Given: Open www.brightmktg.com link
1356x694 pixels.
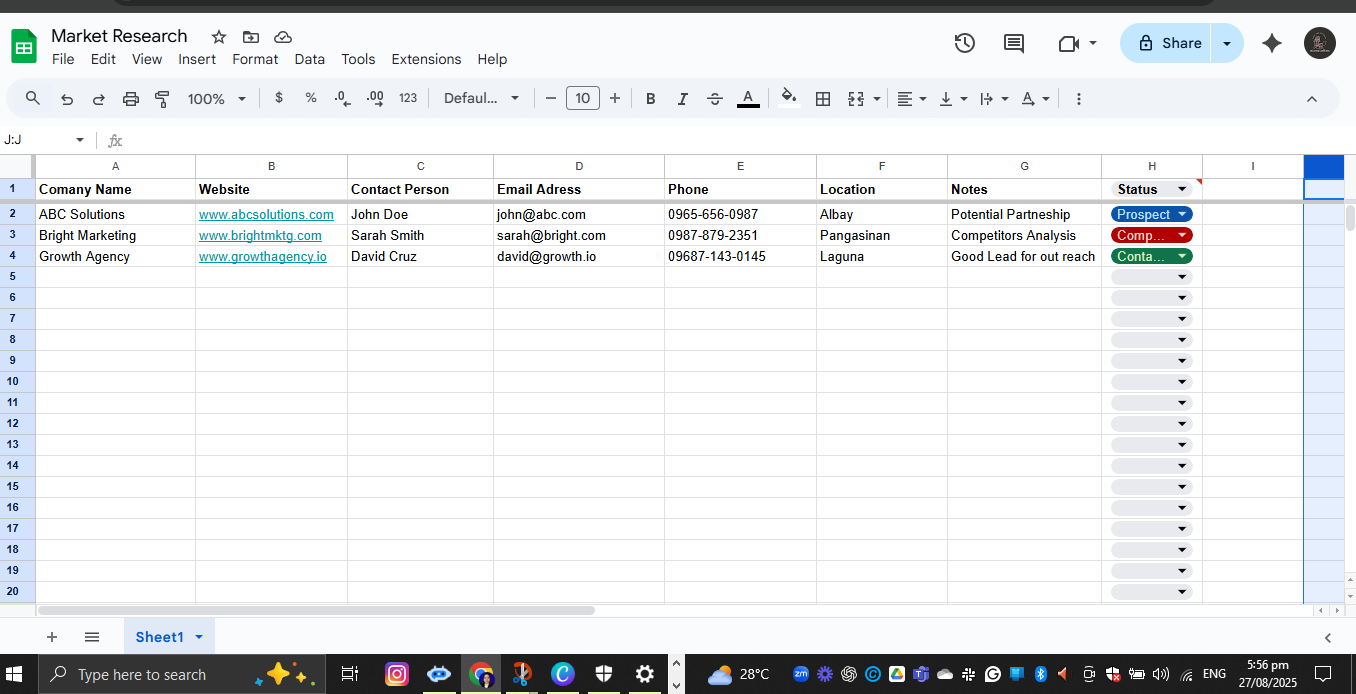Looking at the screenshot, I should pyautogui.click(x=260, y=235).
